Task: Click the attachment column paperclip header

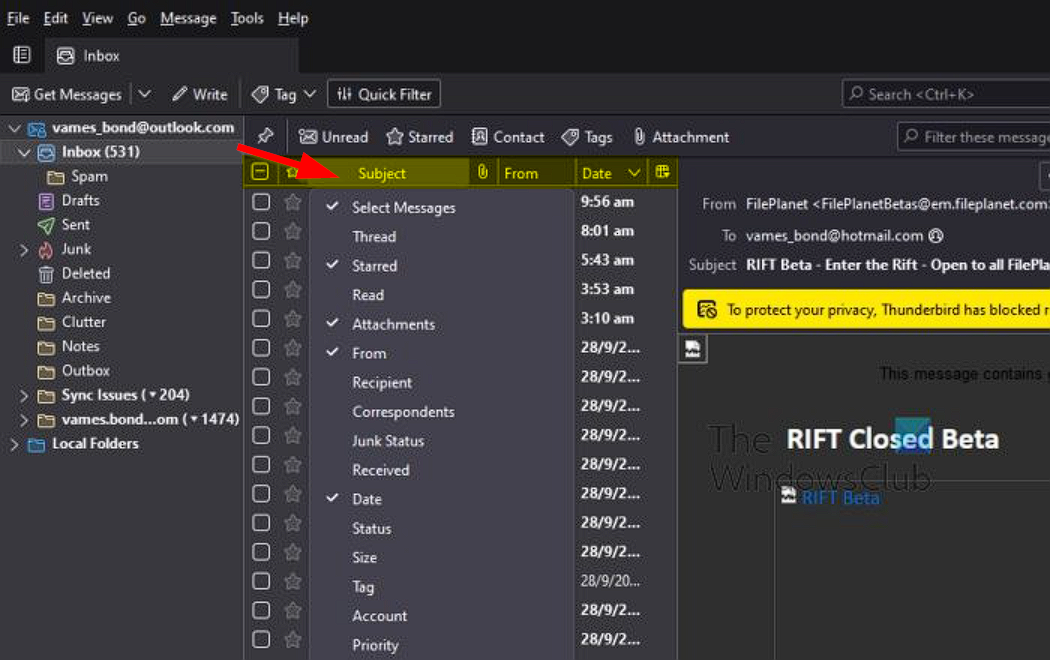Action: (483, 172)
